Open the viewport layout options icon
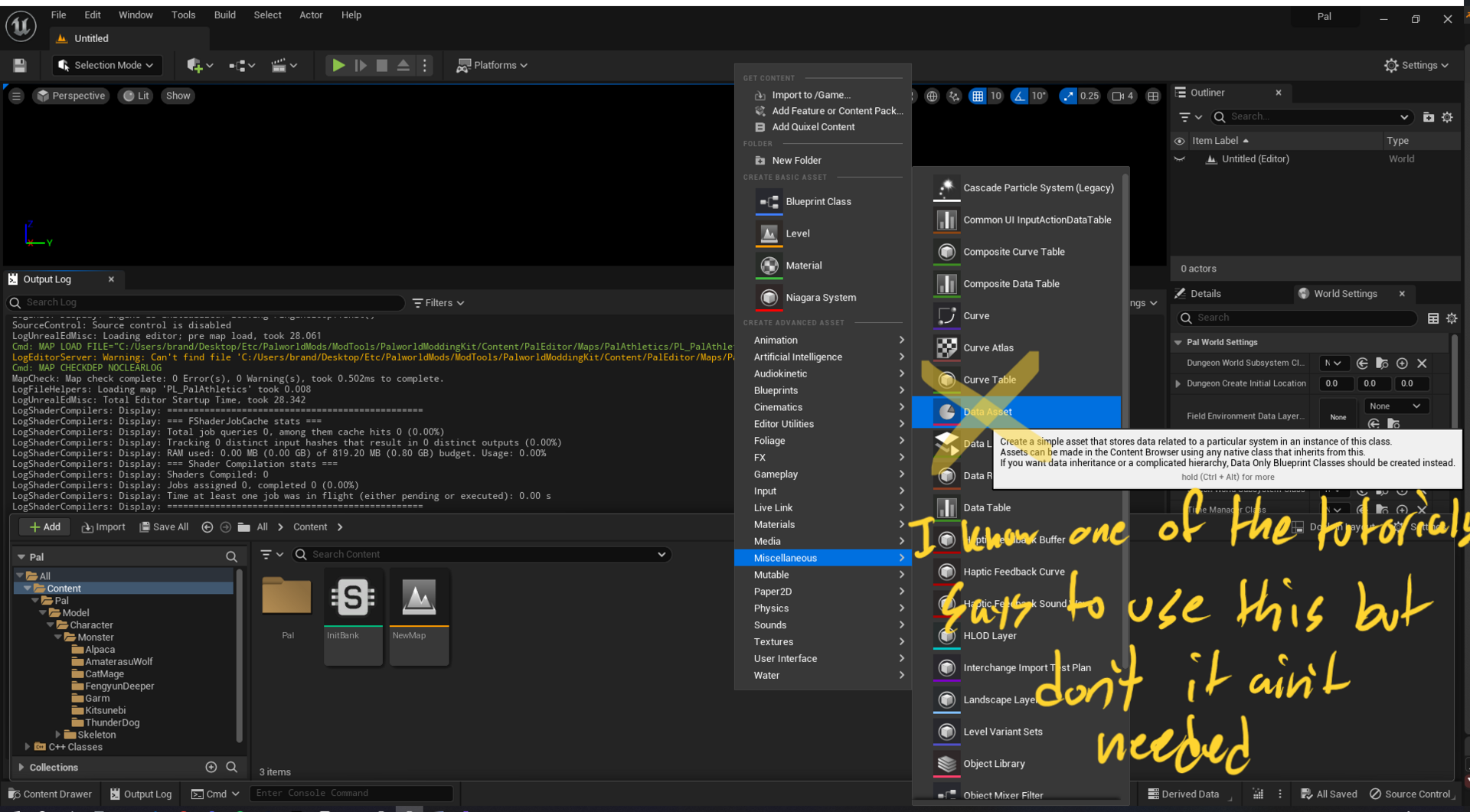1470x812 pixels. (x=1153, y=96)
